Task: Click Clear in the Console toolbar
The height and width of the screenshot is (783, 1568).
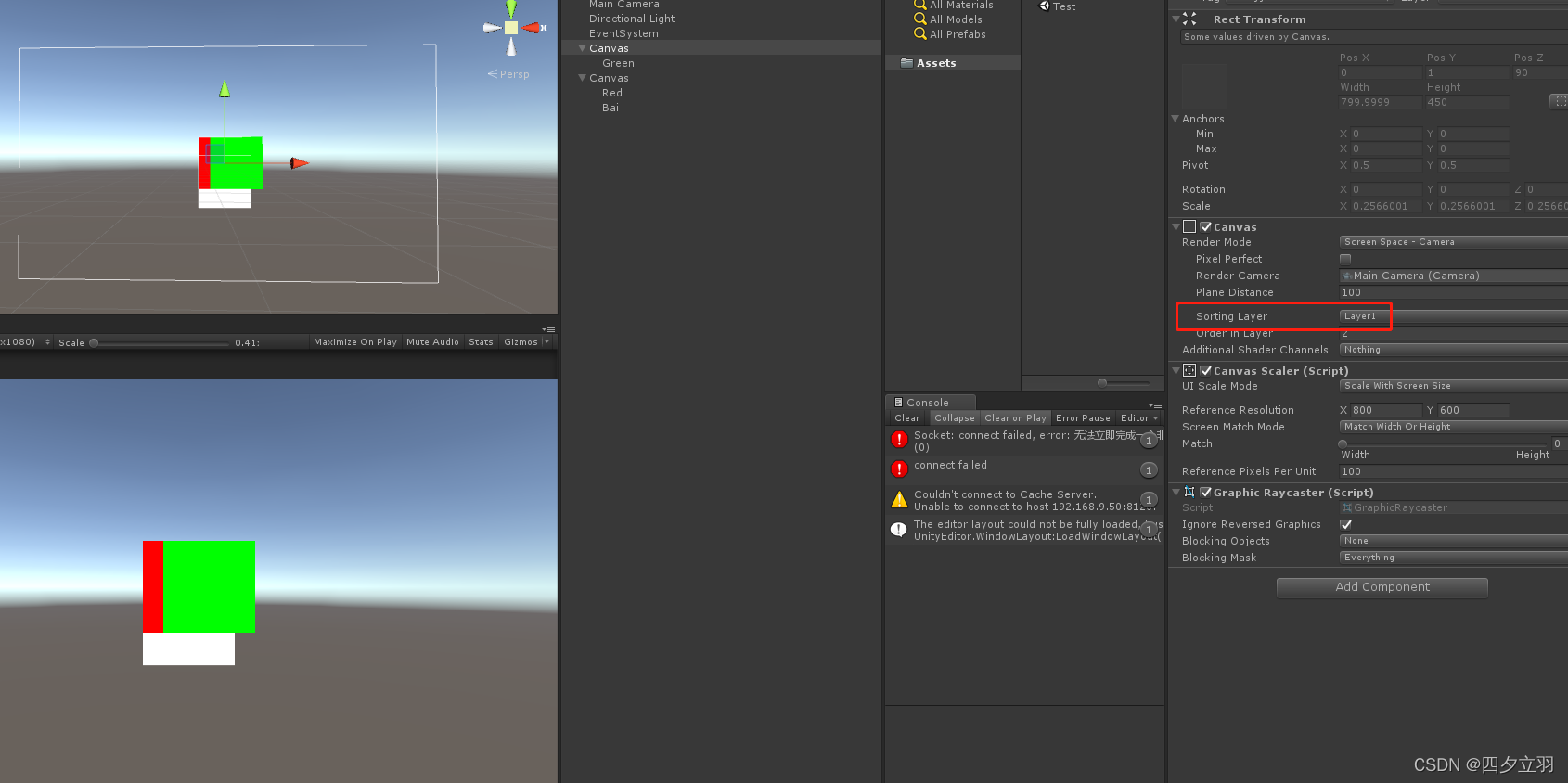Action: [x=907, y=418]
